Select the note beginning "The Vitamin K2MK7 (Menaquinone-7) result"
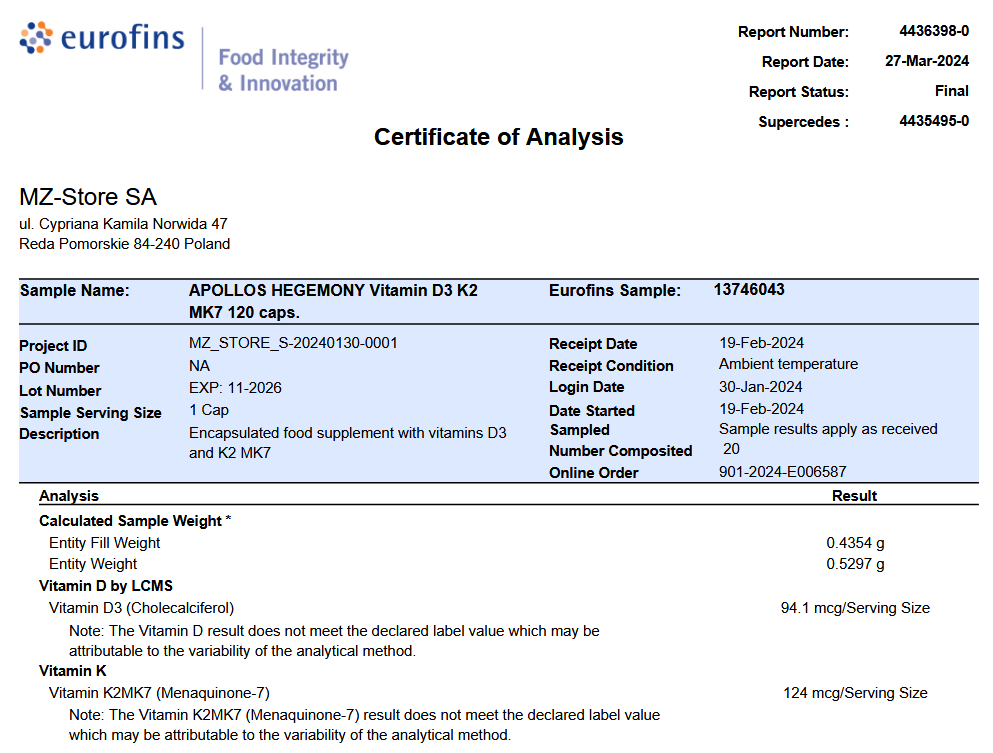993x753 pixels. (364, 725)
